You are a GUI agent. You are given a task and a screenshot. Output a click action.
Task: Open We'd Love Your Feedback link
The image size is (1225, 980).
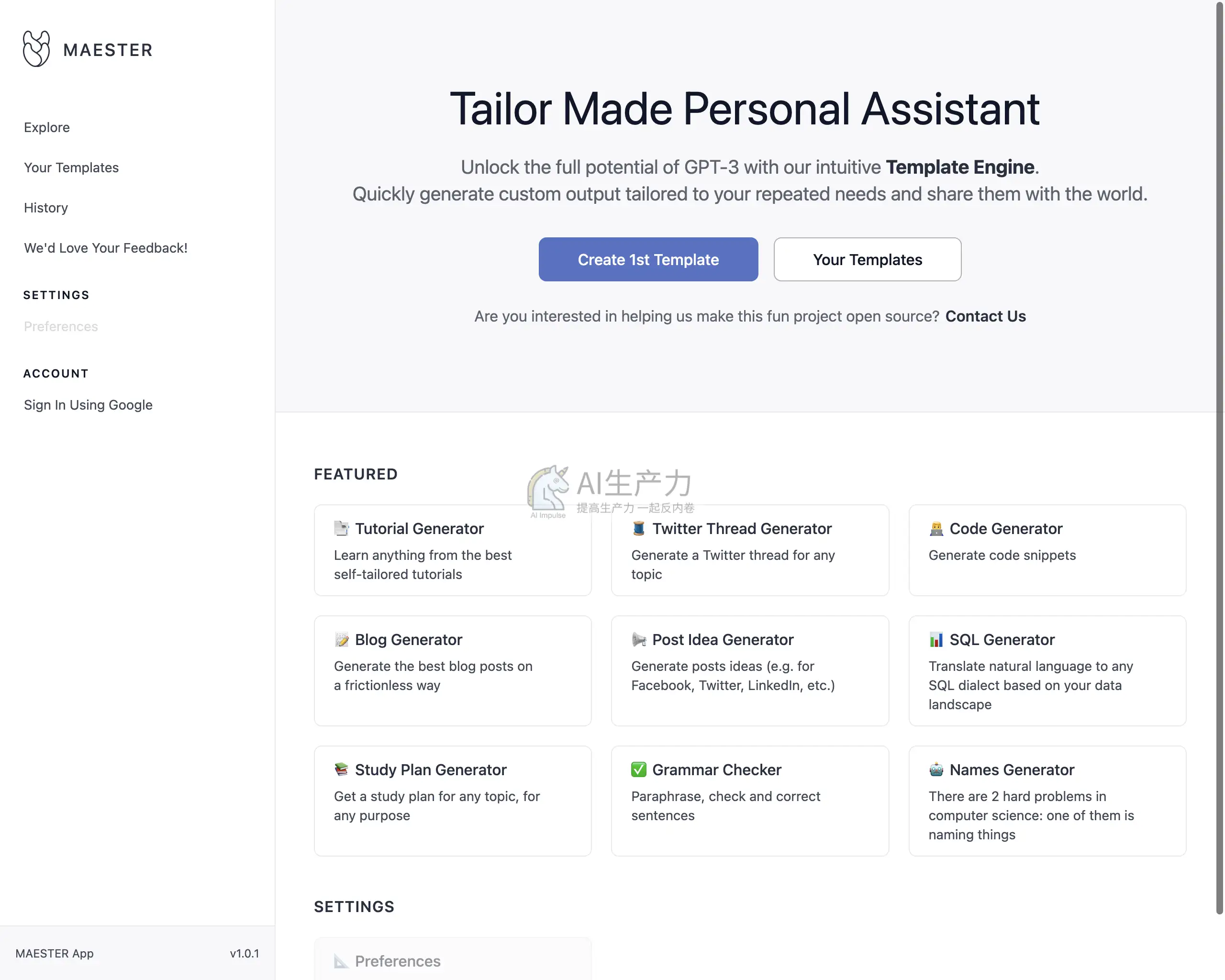[106, 248]
